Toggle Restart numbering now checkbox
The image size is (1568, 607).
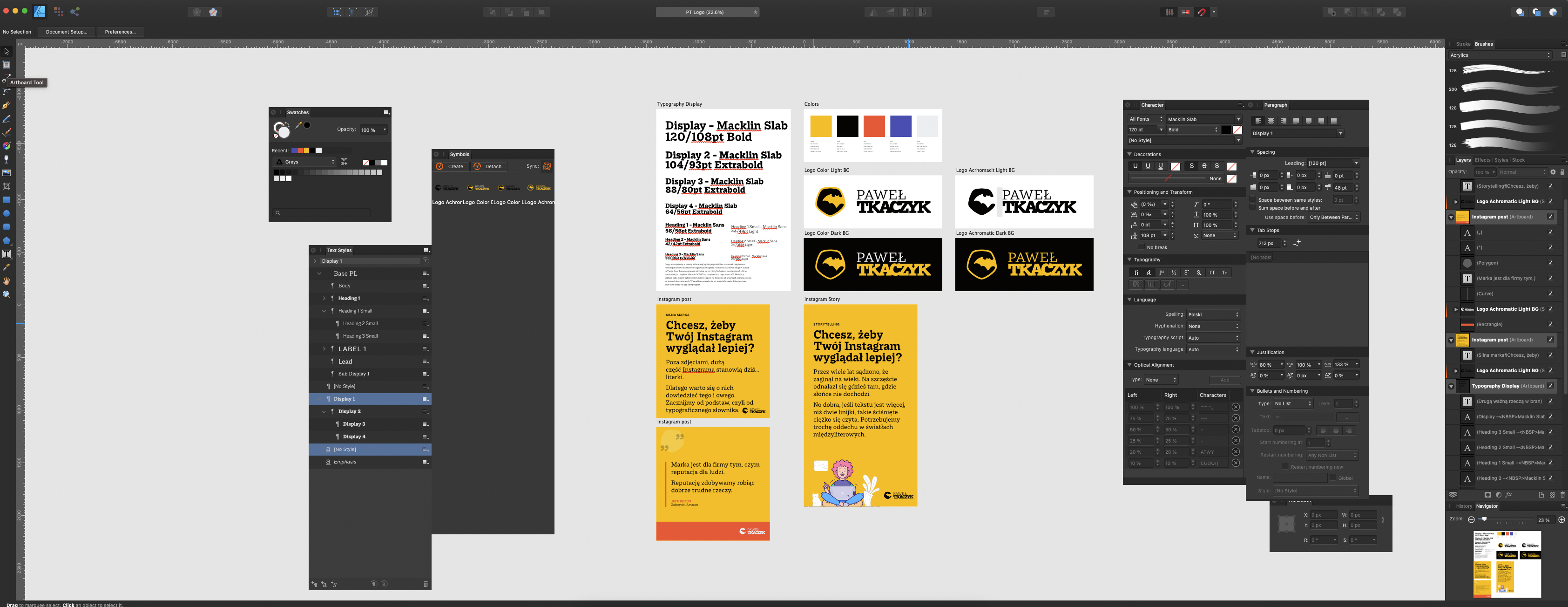click(1285, 466)
